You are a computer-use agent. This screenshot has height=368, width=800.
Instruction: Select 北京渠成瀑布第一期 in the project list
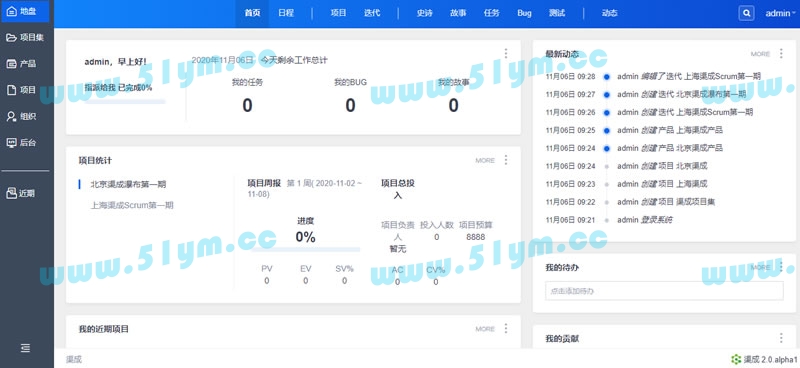pos(128,184)
